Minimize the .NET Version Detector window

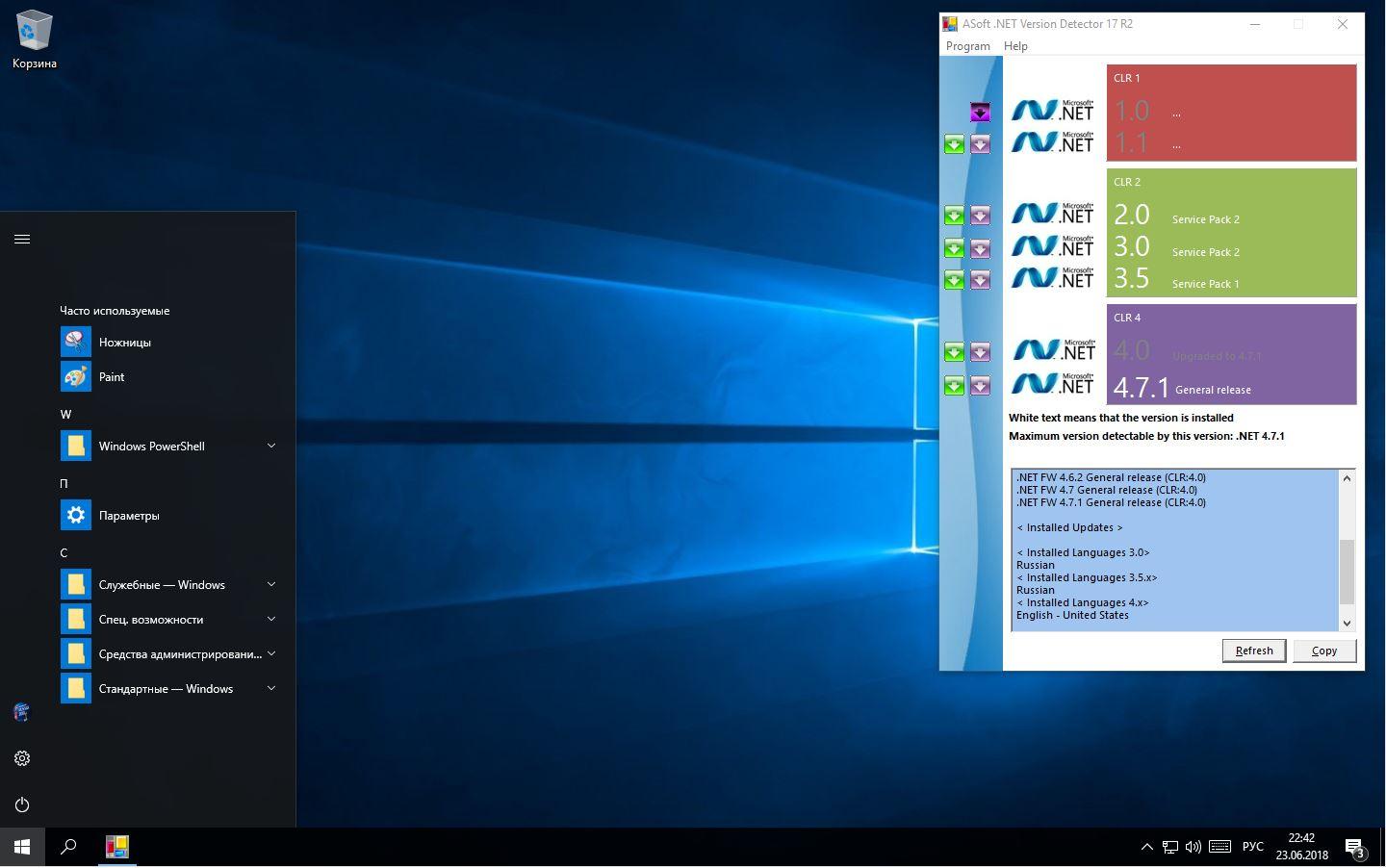pos(1255,24)
